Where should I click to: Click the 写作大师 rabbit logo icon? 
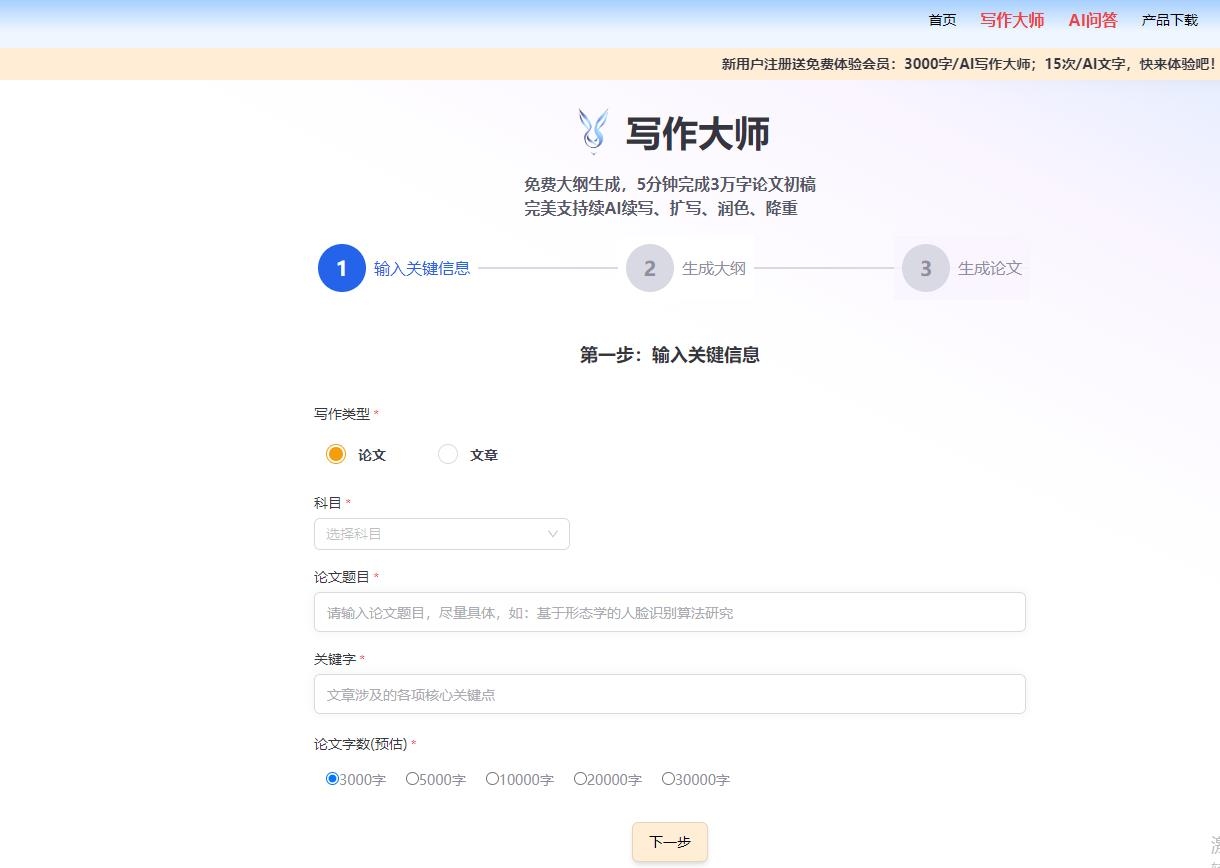593,132
